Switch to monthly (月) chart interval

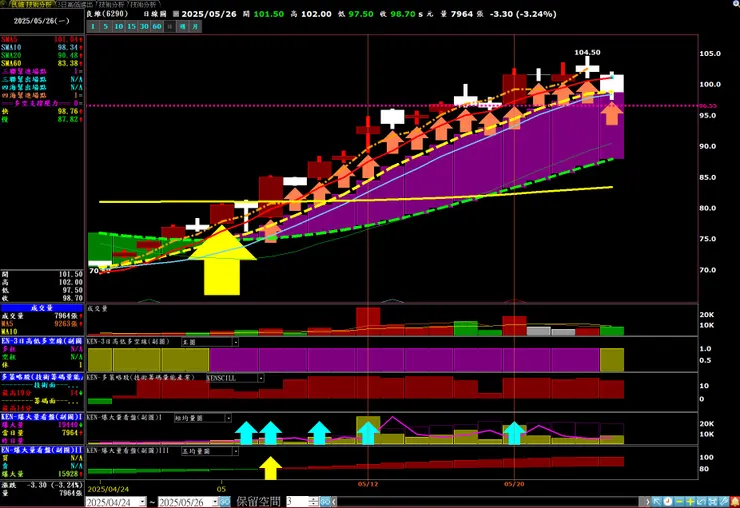point(195,27)
